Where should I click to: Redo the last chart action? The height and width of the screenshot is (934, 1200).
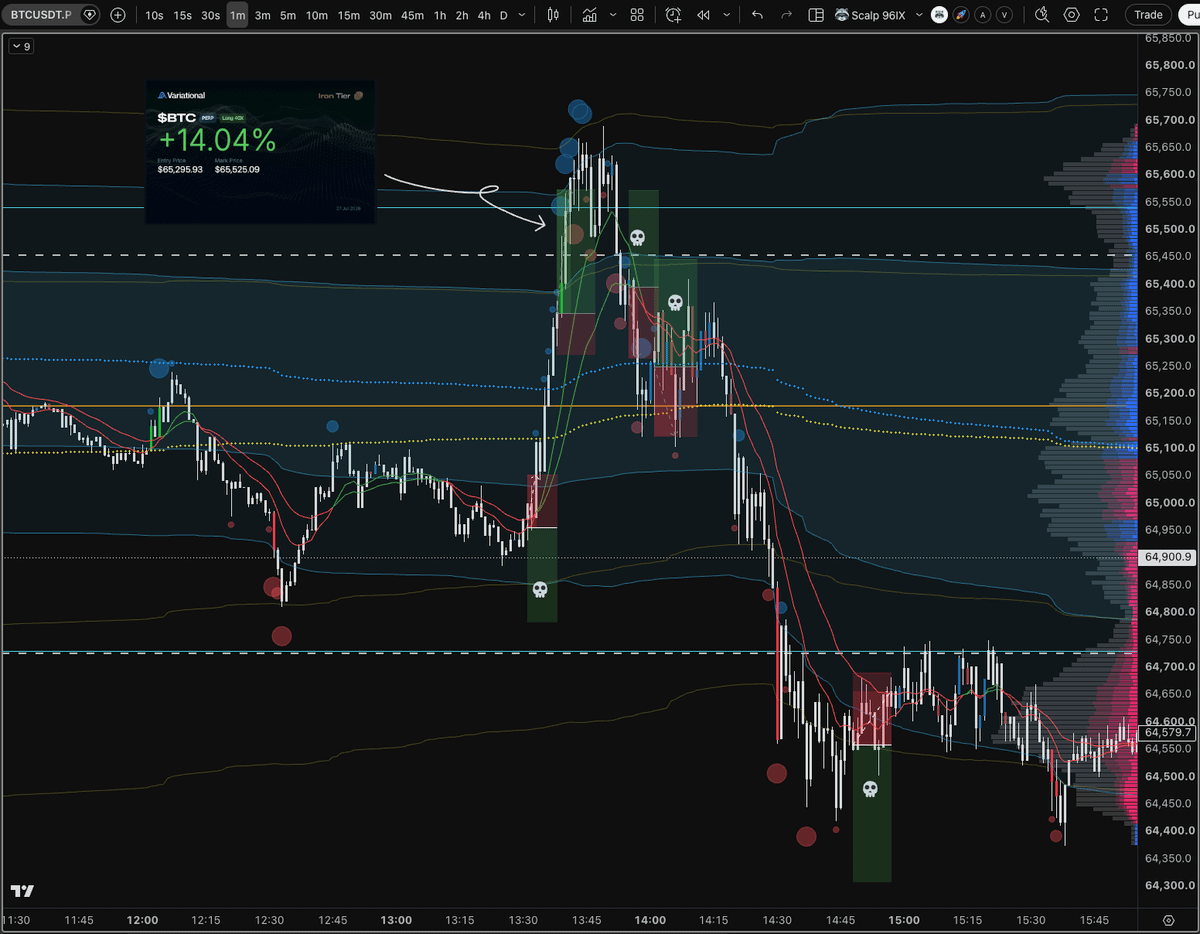click(786, 15)
